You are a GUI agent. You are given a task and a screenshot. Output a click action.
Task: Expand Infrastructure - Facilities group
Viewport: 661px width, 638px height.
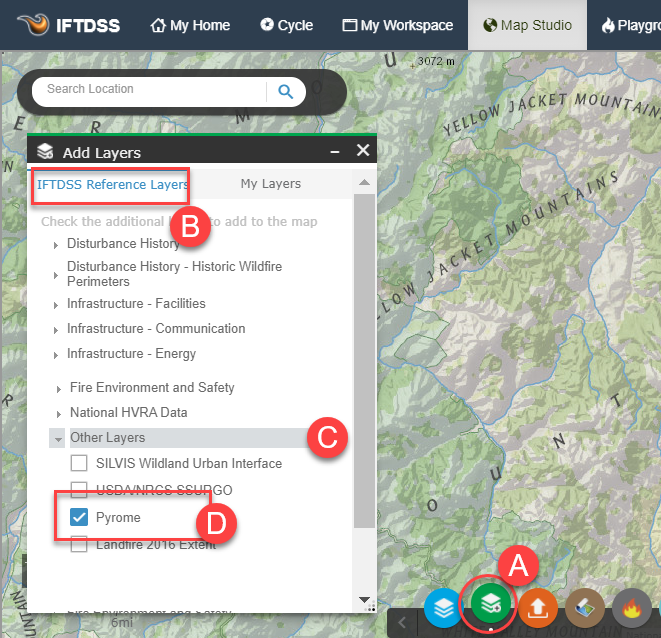(x=56, y=305)
